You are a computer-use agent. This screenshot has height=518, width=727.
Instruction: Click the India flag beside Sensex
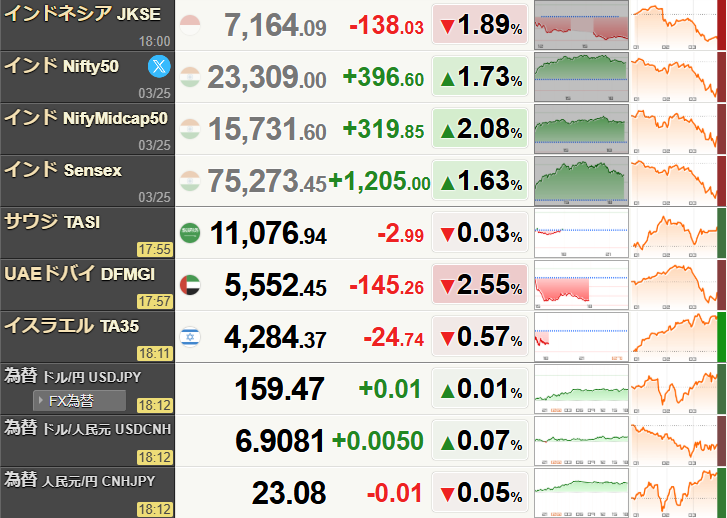click(190, 181)
